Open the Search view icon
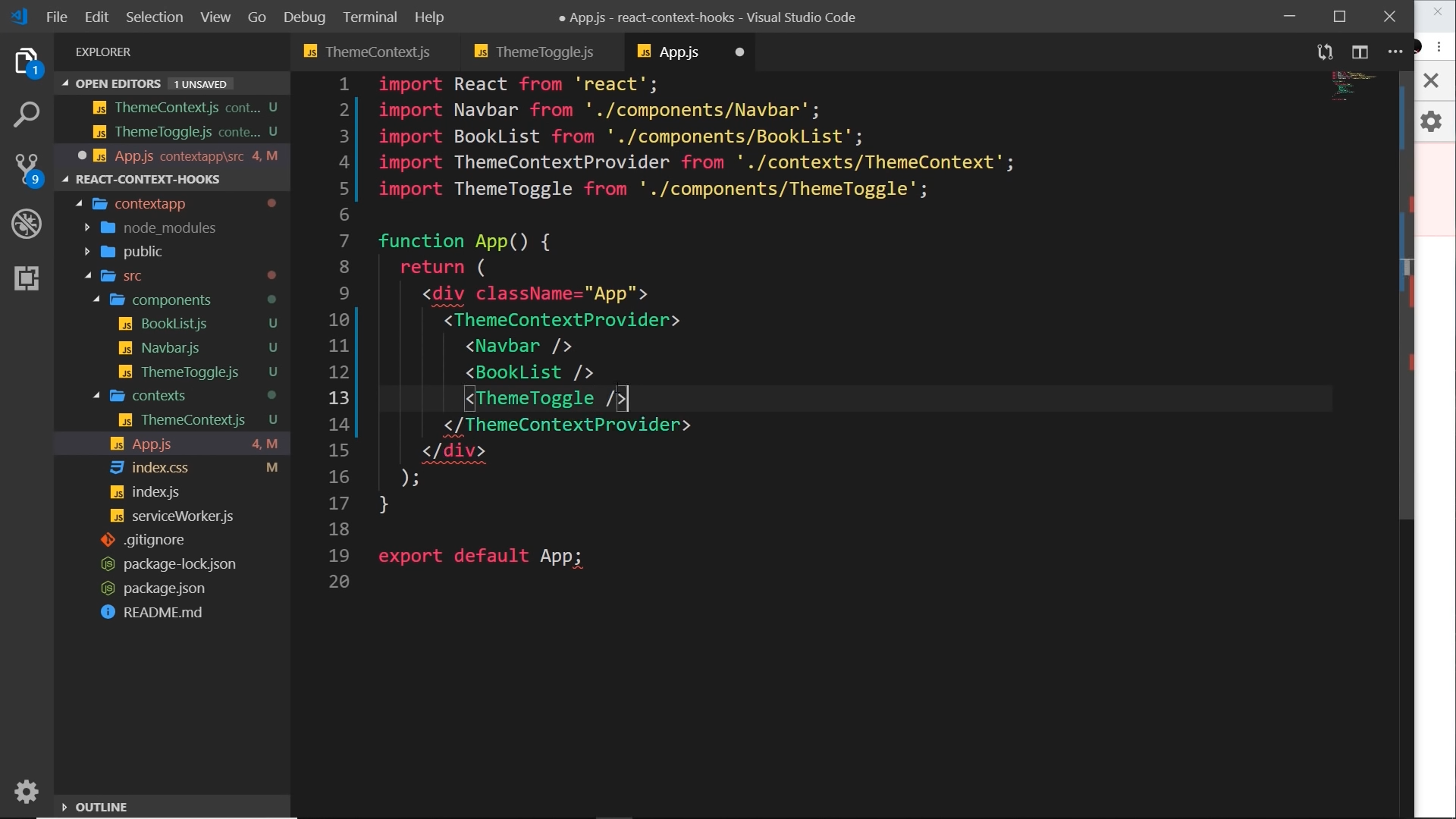This screenshot has width=1456, height=819. pyautogui.click(x=27, y=115)
